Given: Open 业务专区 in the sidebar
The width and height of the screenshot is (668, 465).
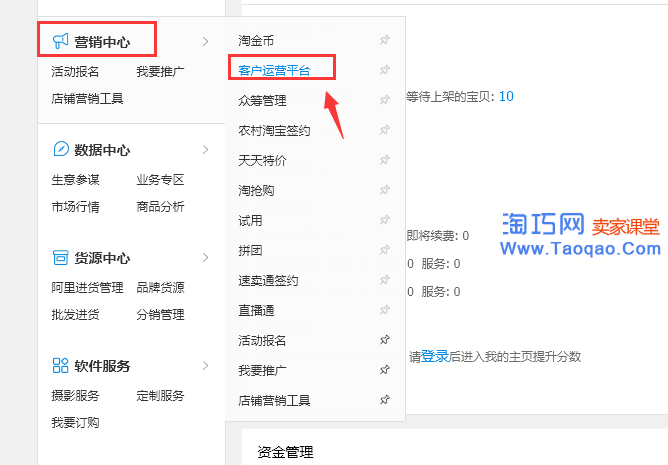Looking at the screenshot, I should pyautogui.click(x=160, y=179).
